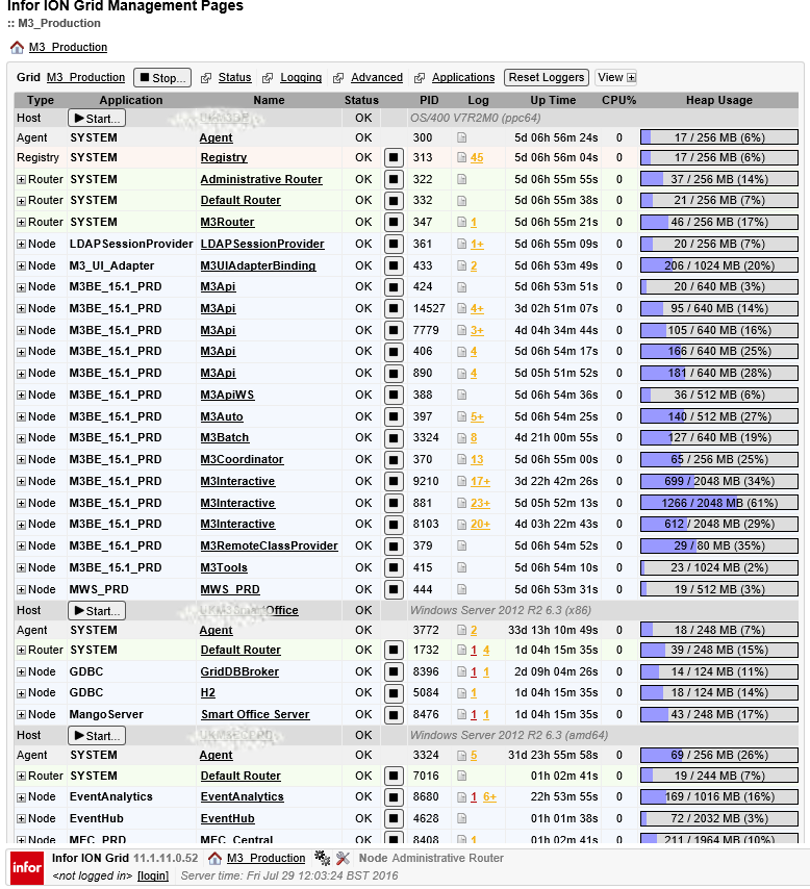
Task: Open the M3Coordinator name link
Action: [x=242, y=460]
